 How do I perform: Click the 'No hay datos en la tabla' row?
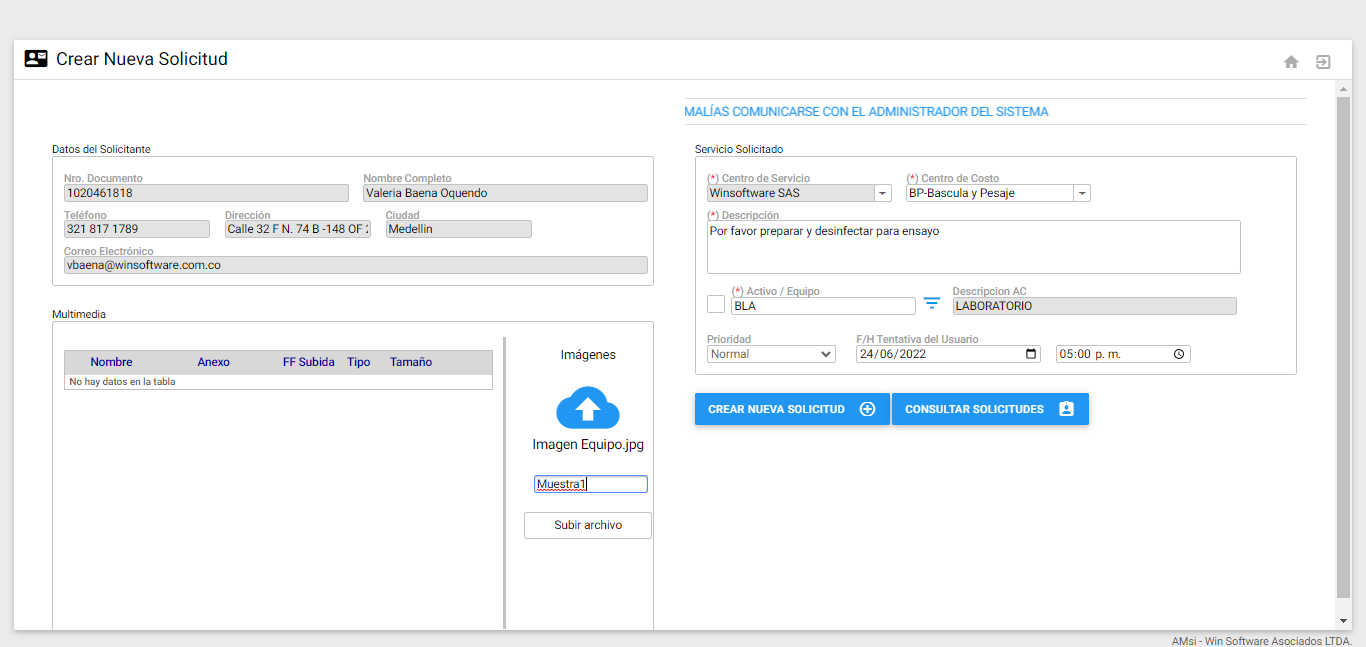coord(278,382)
